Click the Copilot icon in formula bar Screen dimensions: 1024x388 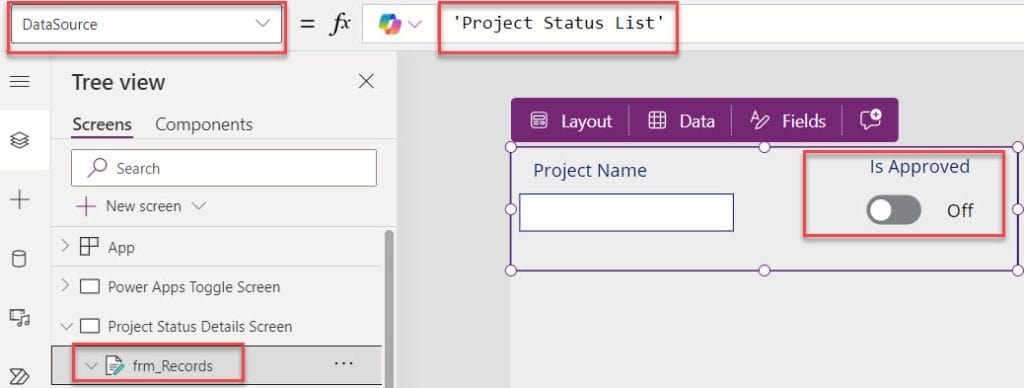(x=390, y=24)
